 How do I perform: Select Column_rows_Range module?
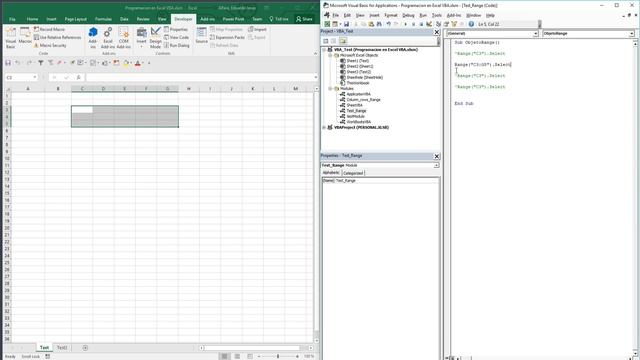coord(363,100)
